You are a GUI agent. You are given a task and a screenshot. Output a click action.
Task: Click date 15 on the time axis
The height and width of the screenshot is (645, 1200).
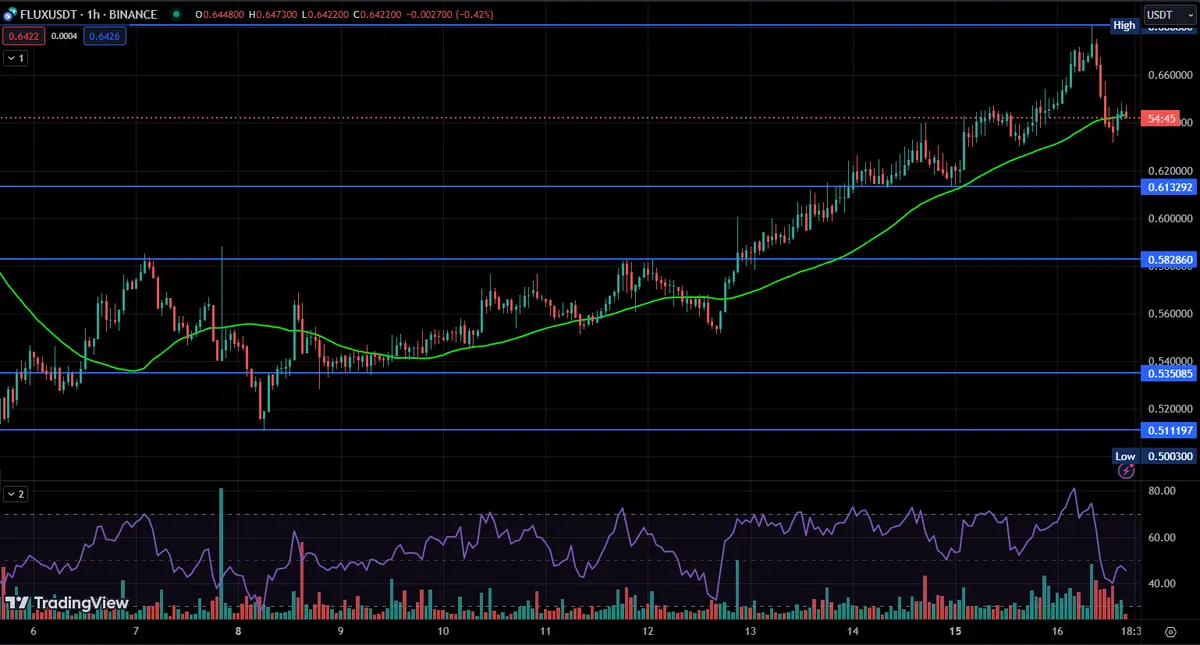(x=955, y=632)
